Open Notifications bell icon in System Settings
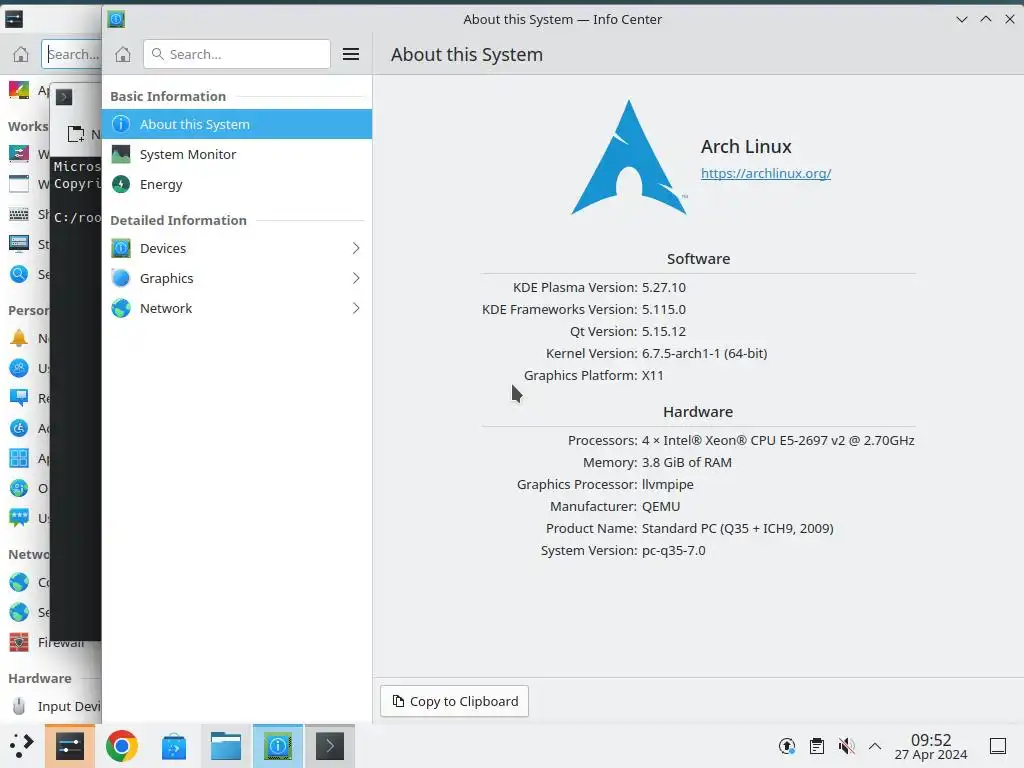This screenshot has height=768, width=1024. point(19,338)
